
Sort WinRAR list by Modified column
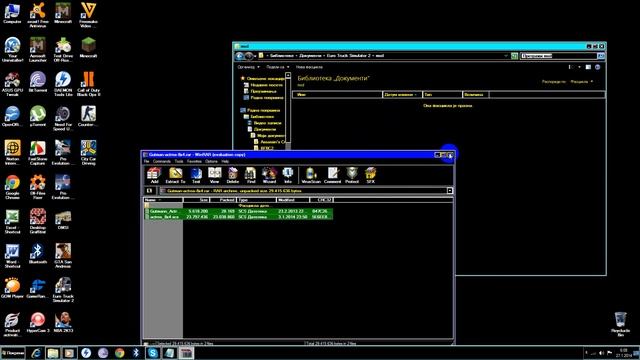click(293, 200)
